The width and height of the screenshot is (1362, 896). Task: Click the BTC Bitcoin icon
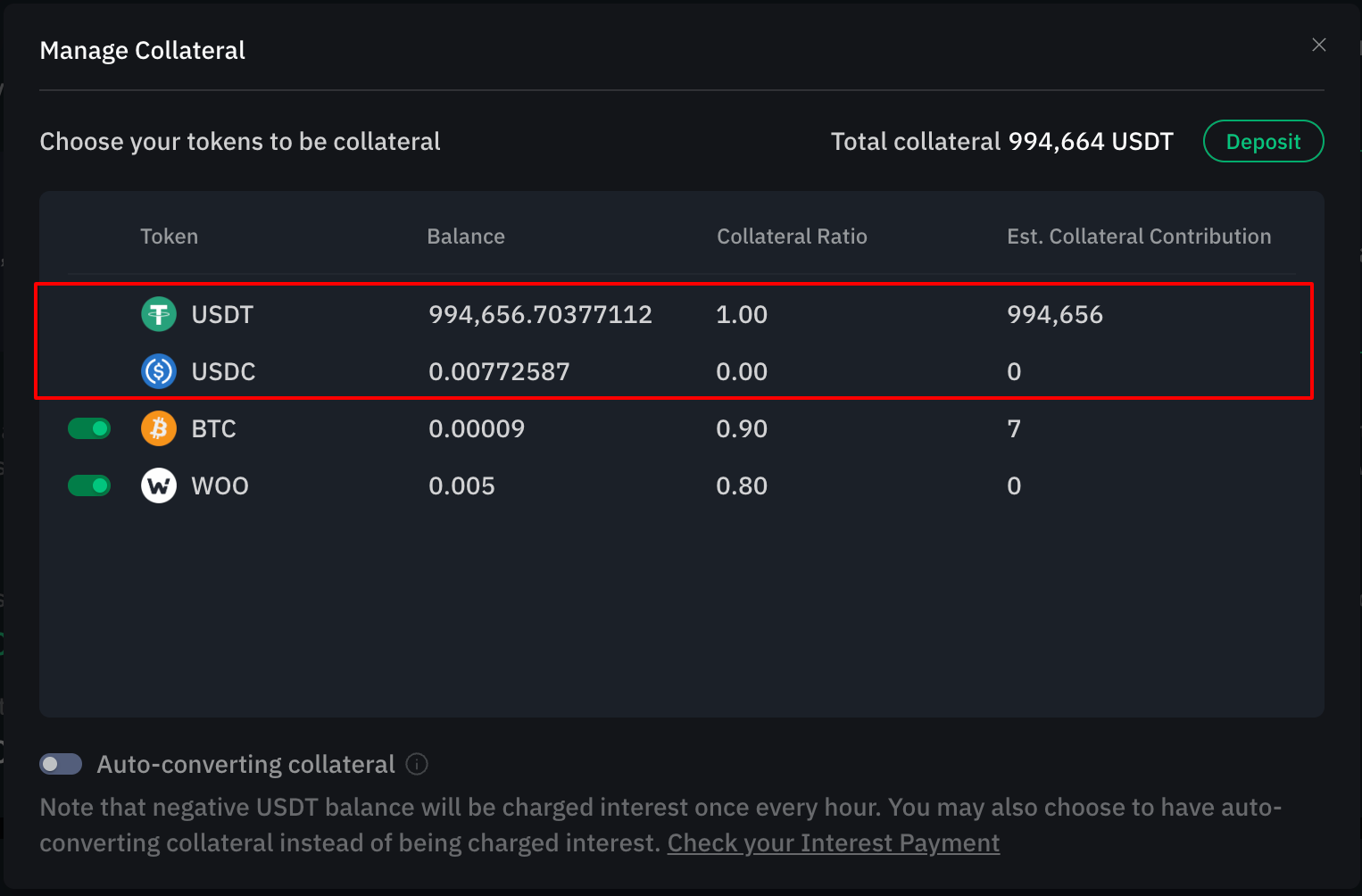click(x=159, y=428)
